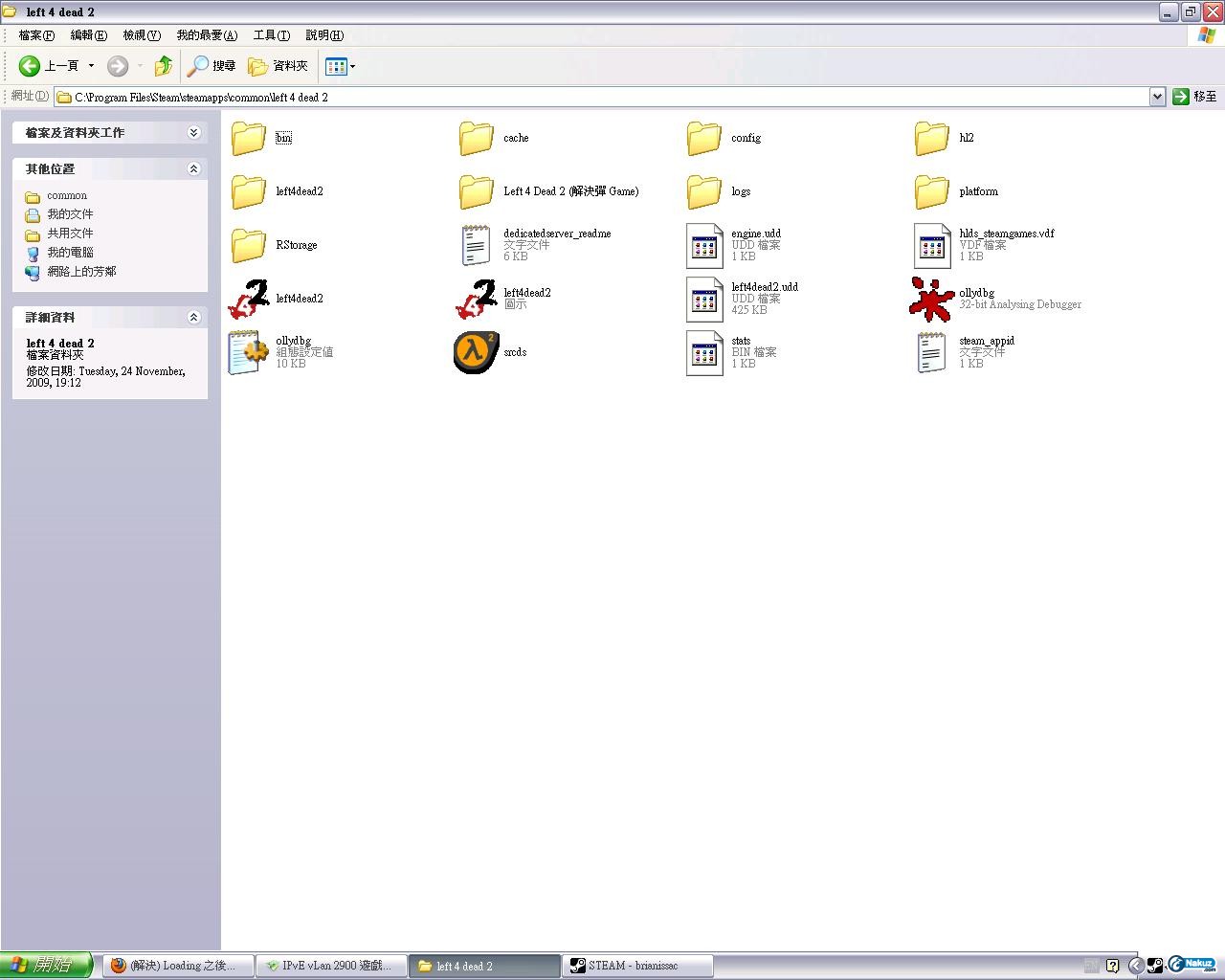1225x980 pixels.
Task: Open the Favorites menu
Action: pyautogui.click(x=206, y=35)
